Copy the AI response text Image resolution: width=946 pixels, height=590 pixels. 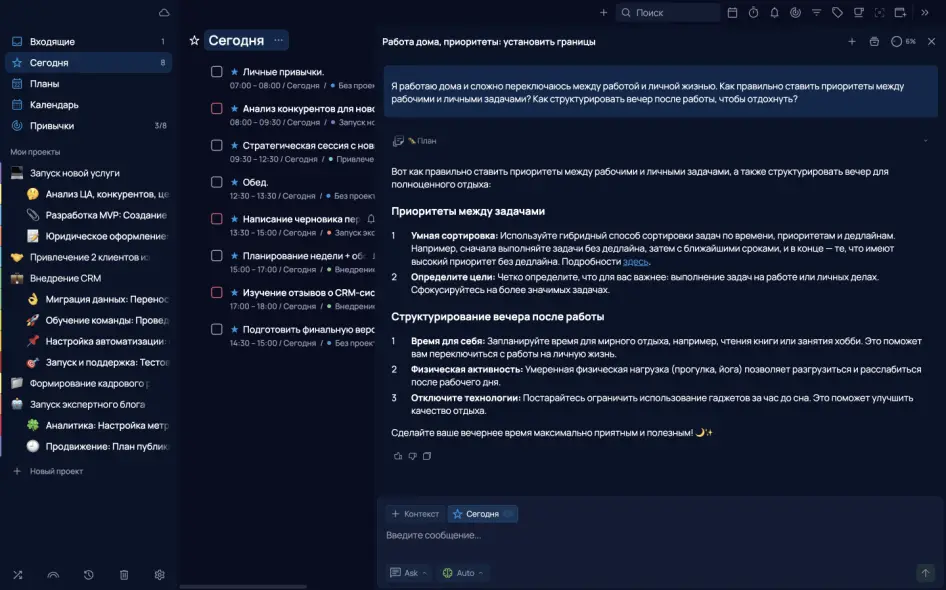point(427,456)
